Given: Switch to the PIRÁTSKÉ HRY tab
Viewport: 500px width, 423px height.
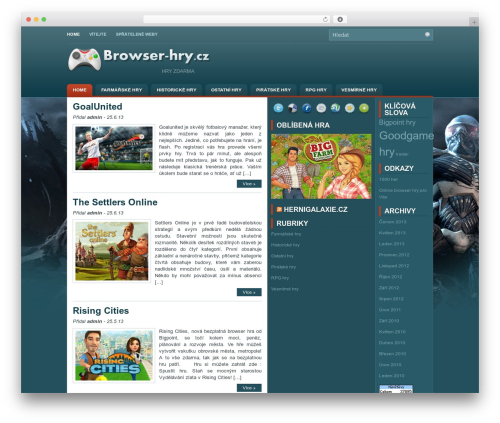Looking at the screenshot, I should coord(273,90).
